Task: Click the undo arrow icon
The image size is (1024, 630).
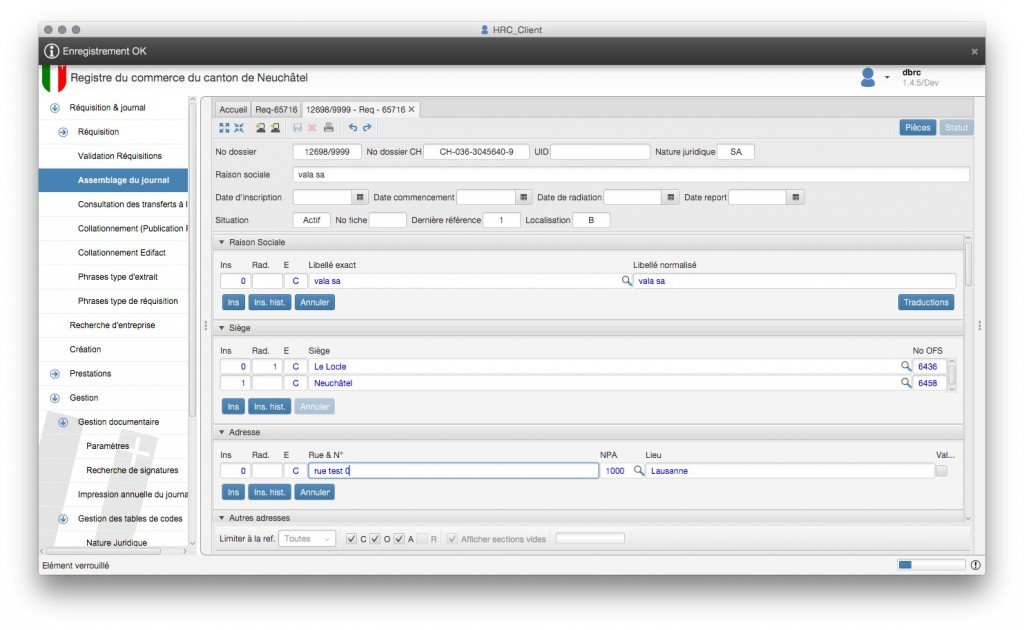Action: (x=353, y=128)
